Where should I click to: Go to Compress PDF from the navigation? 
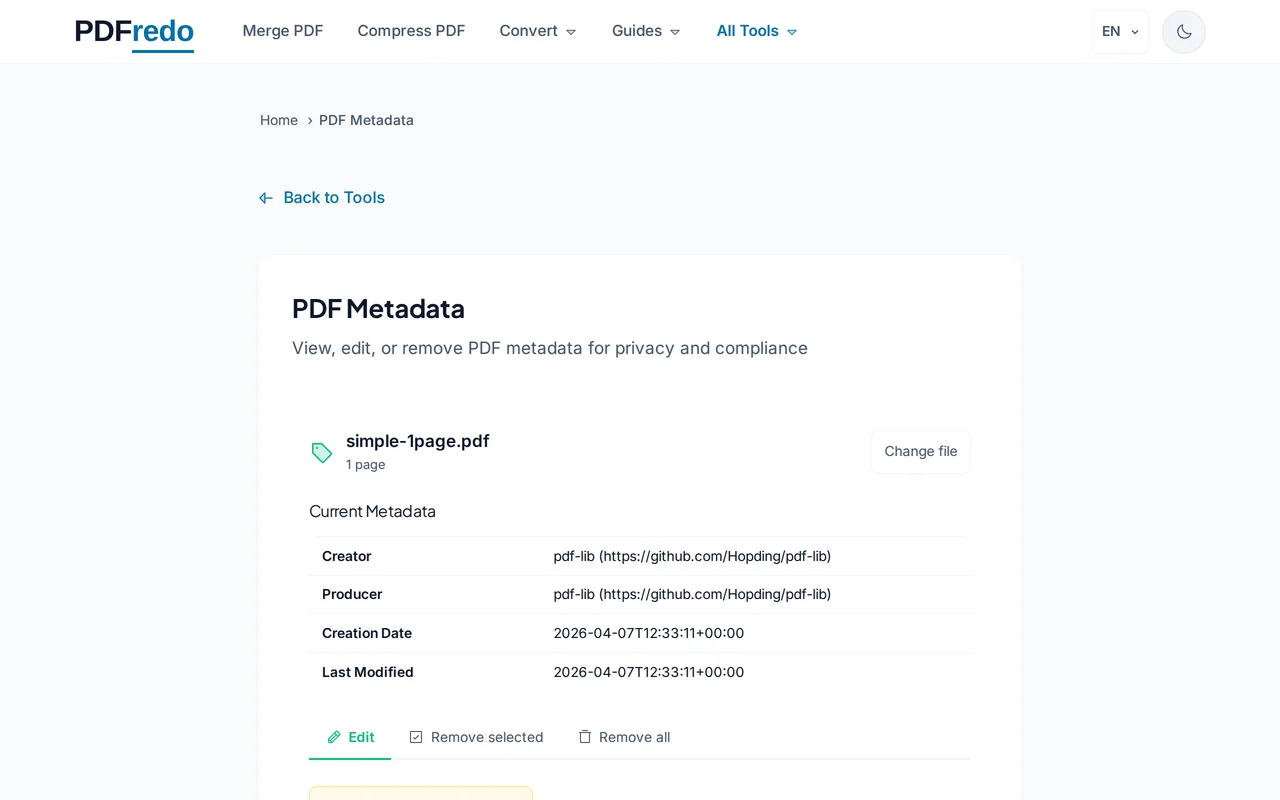pos(411,31)
